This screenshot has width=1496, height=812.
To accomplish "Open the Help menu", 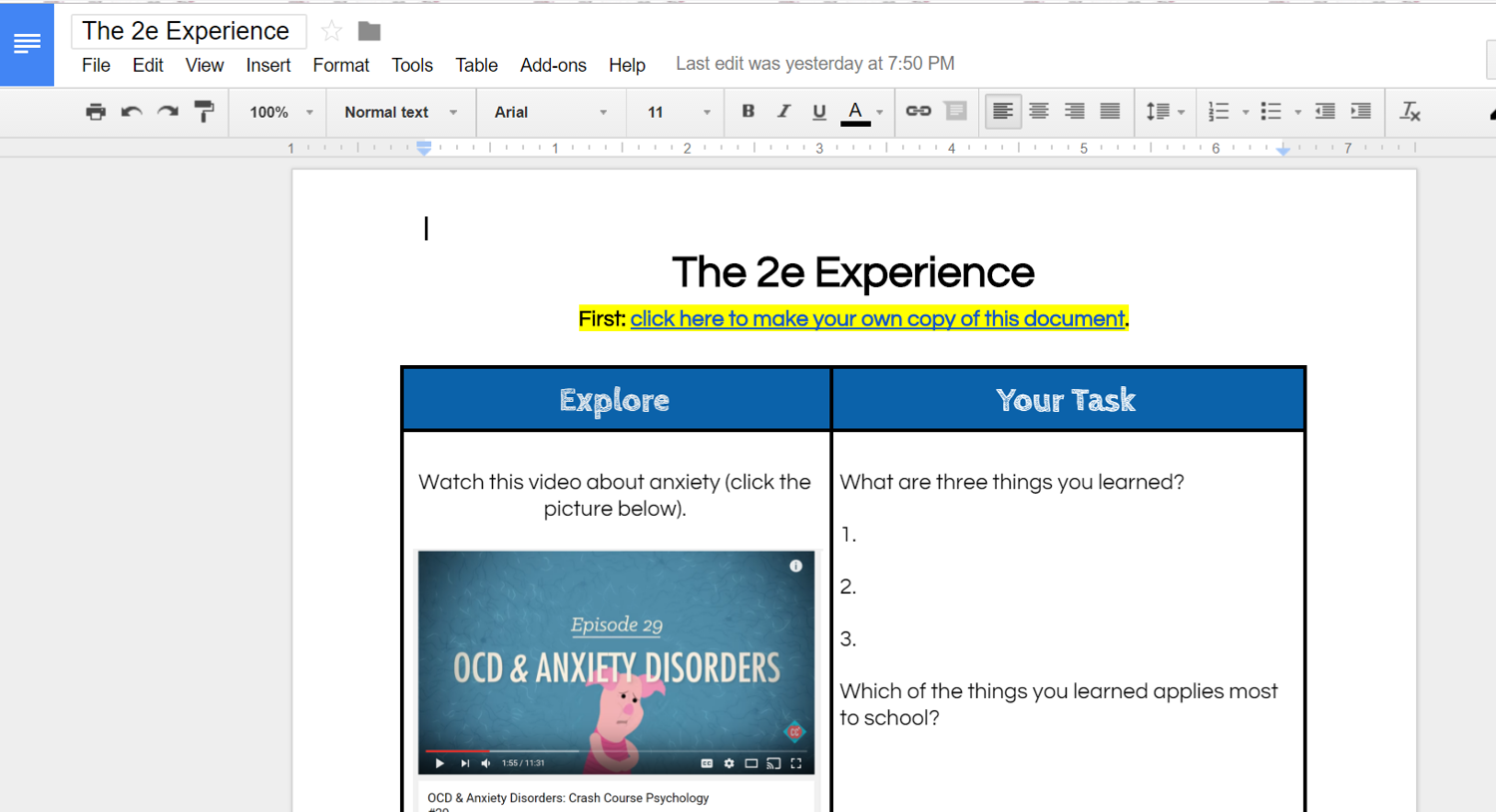I will 627,66.
